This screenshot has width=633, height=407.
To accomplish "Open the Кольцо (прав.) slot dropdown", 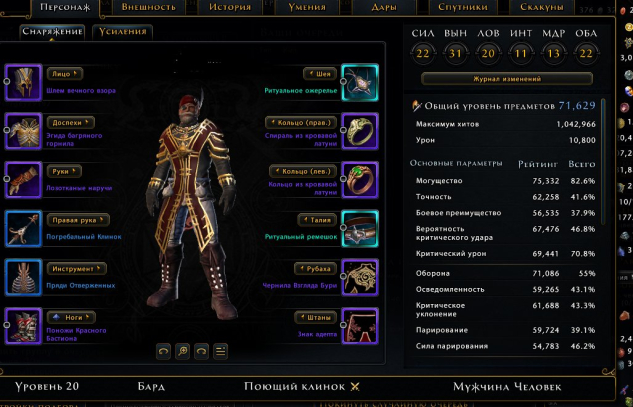I will pos(301,122).
